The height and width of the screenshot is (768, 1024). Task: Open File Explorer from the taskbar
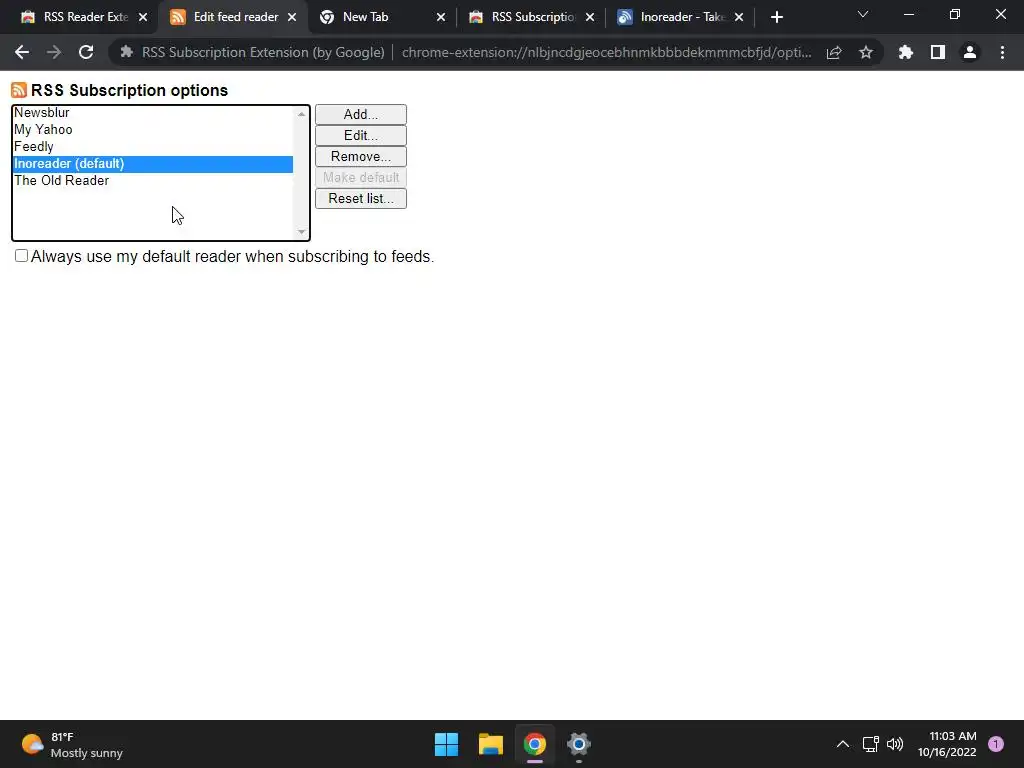tap(490, 744)
